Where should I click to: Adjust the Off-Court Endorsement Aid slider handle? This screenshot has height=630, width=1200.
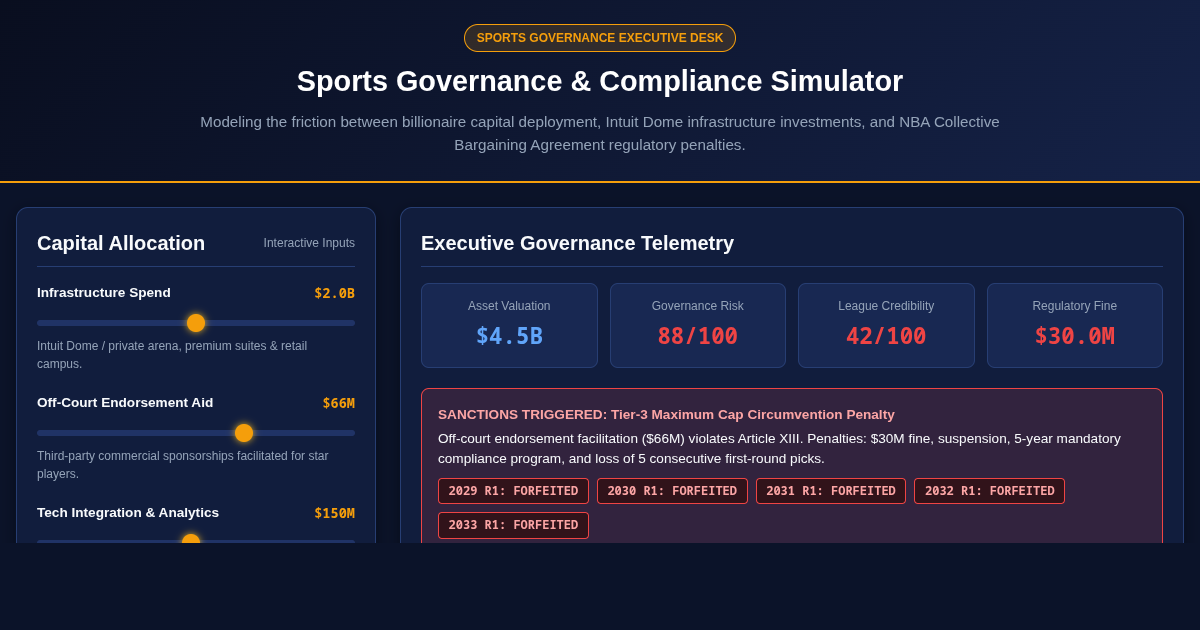pyautogui.click(x=244, y=433)
